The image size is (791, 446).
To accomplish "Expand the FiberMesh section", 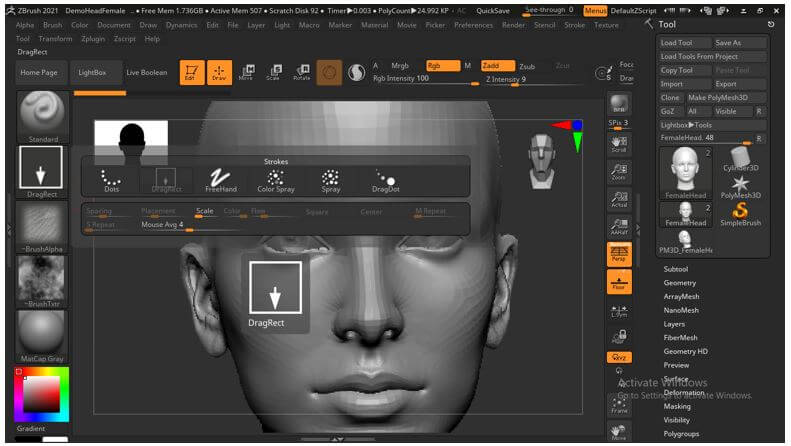I will tap(681, 337).
